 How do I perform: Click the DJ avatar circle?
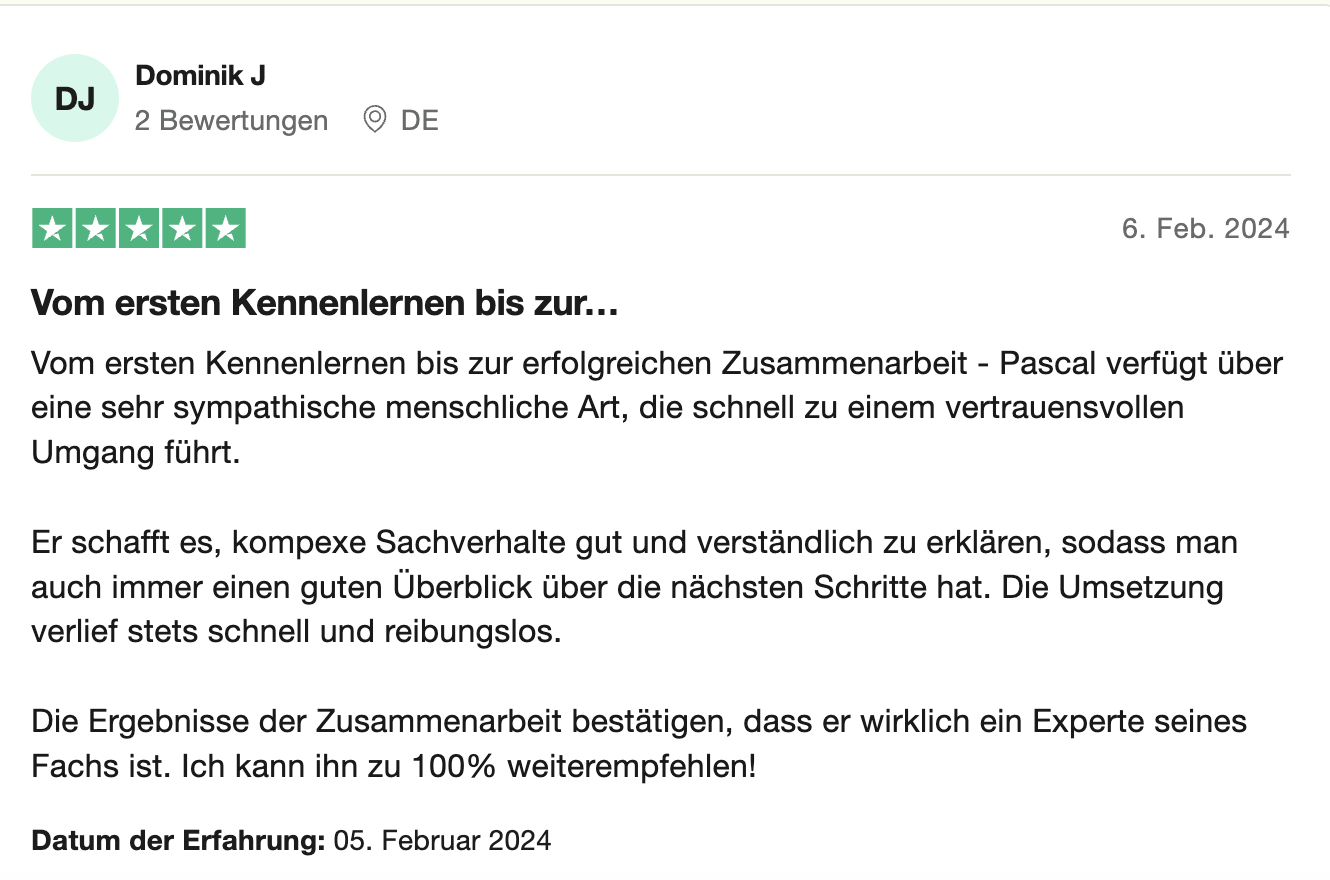[75, 98]
